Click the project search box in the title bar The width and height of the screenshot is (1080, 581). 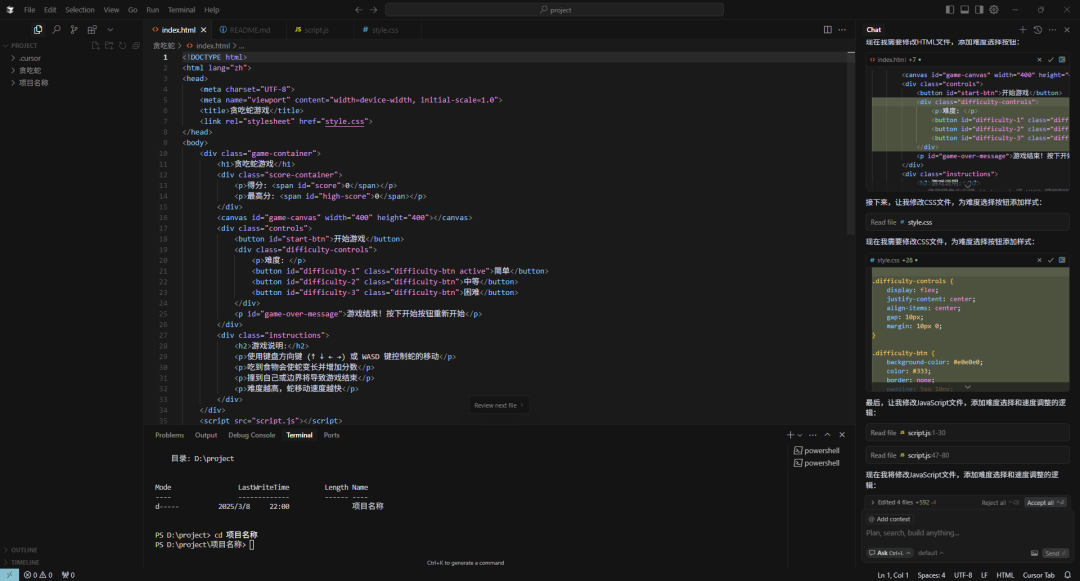[x=554, y=10]
